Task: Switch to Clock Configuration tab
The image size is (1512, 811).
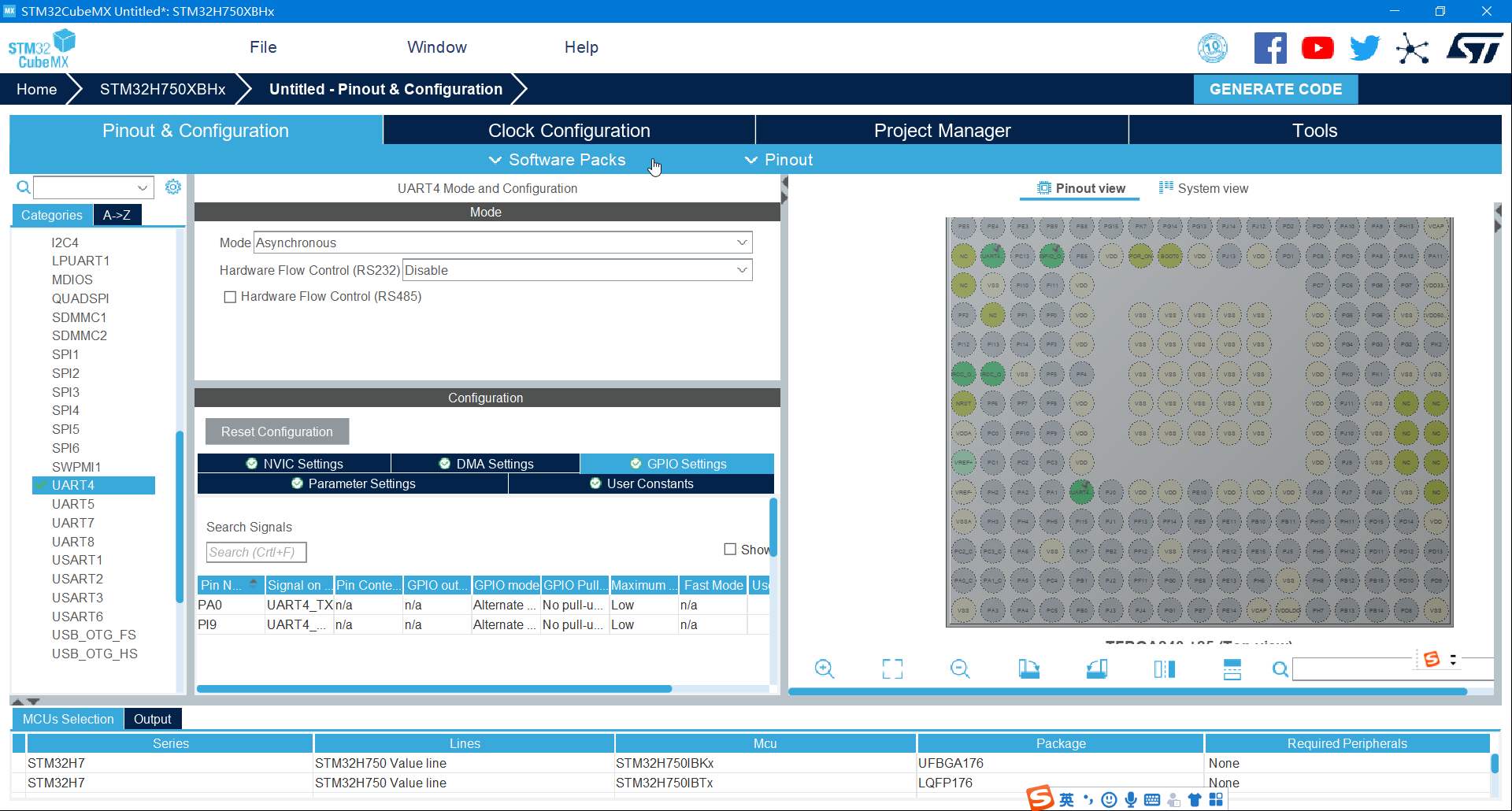Action: click(569, 131)
